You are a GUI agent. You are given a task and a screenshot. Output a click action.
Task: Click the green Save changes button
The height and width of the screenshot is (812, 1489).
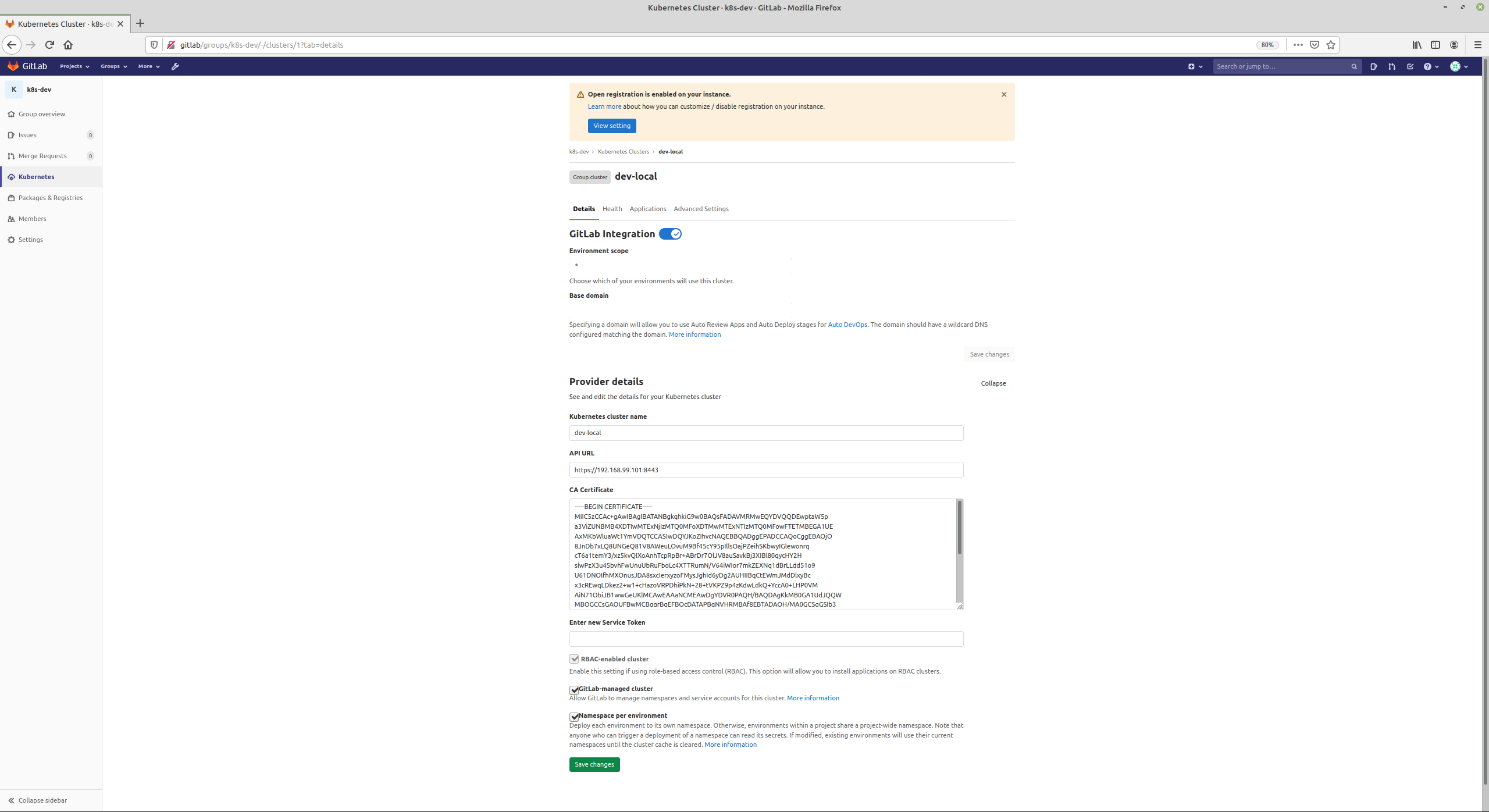[x=594, y=764]
